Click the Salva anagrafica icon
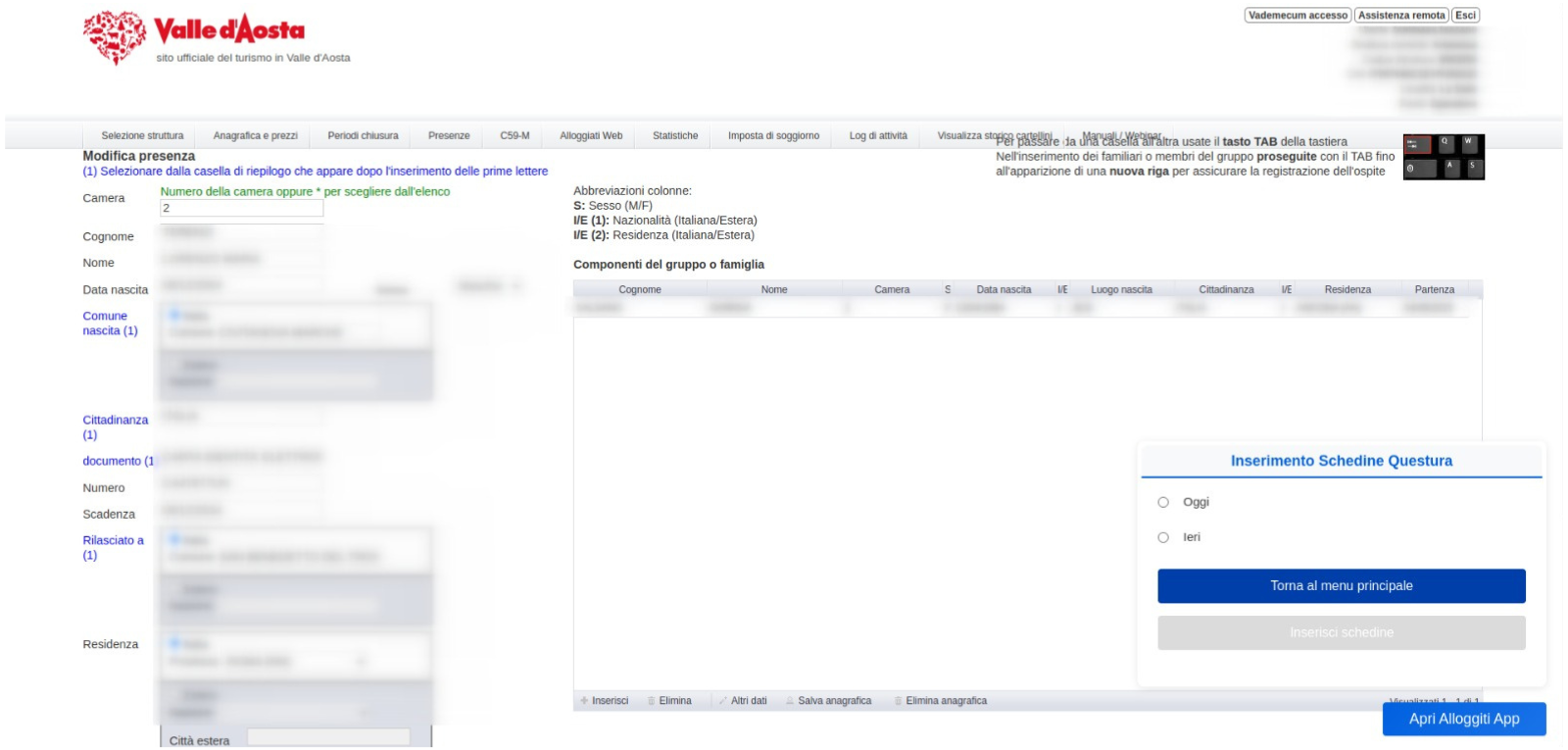 [790, 701]
